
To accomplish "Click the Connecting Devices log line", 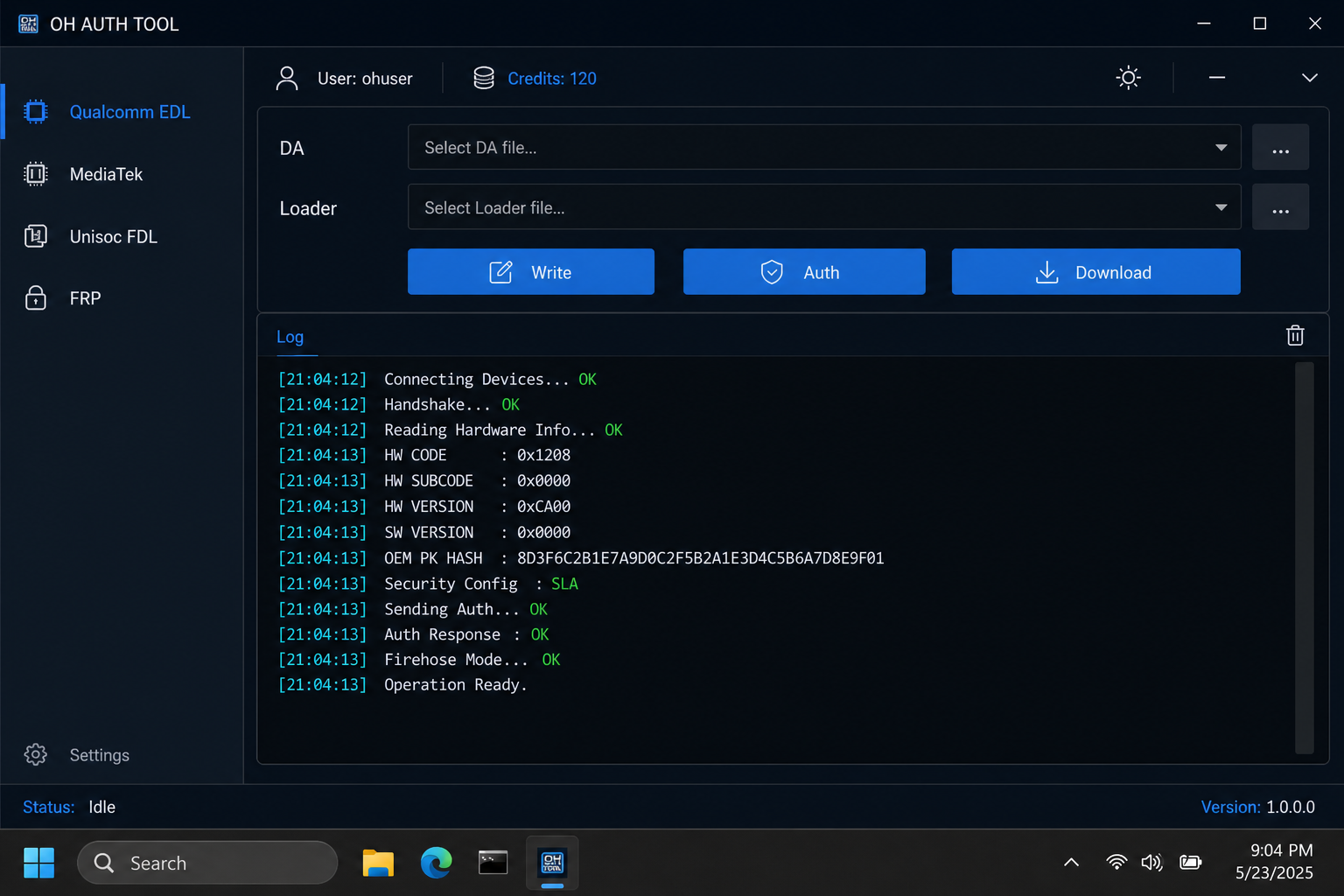I will (x=437, y=379).
